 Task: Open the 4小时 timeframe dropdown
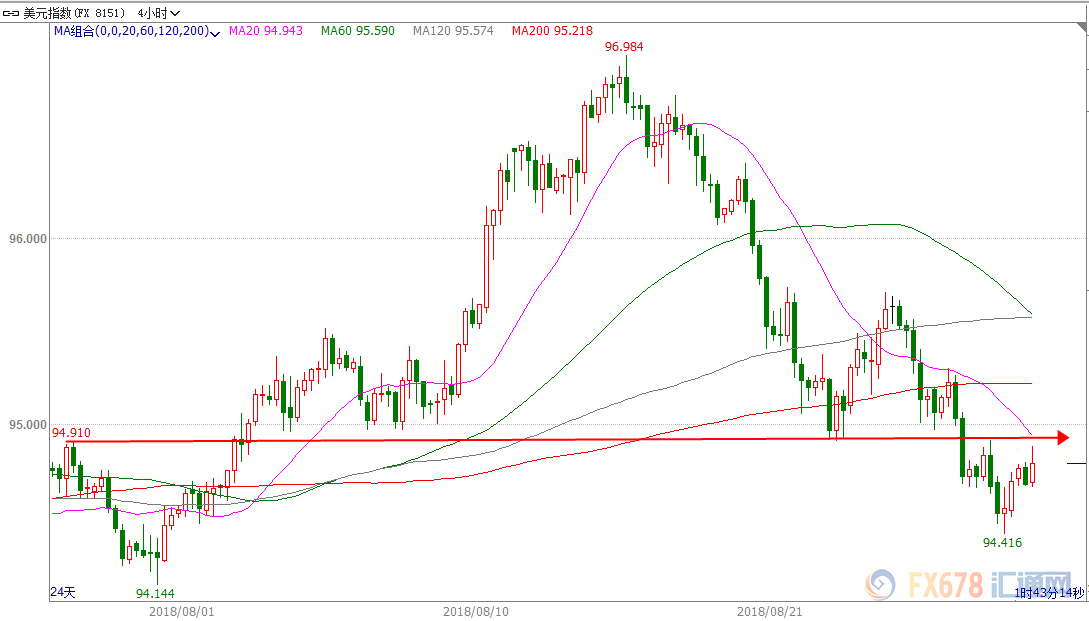159,13
